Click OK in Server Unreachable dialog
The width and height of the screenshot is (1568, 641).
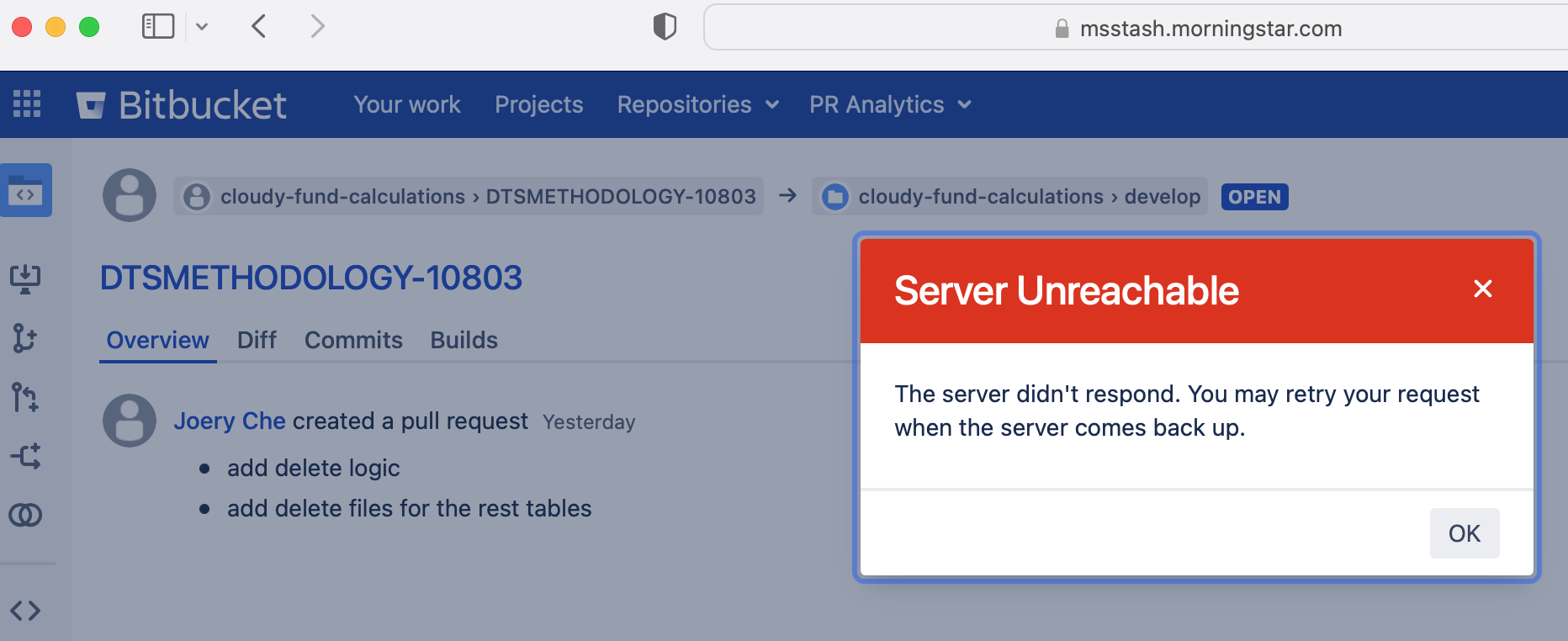[x=1465, y=533]
